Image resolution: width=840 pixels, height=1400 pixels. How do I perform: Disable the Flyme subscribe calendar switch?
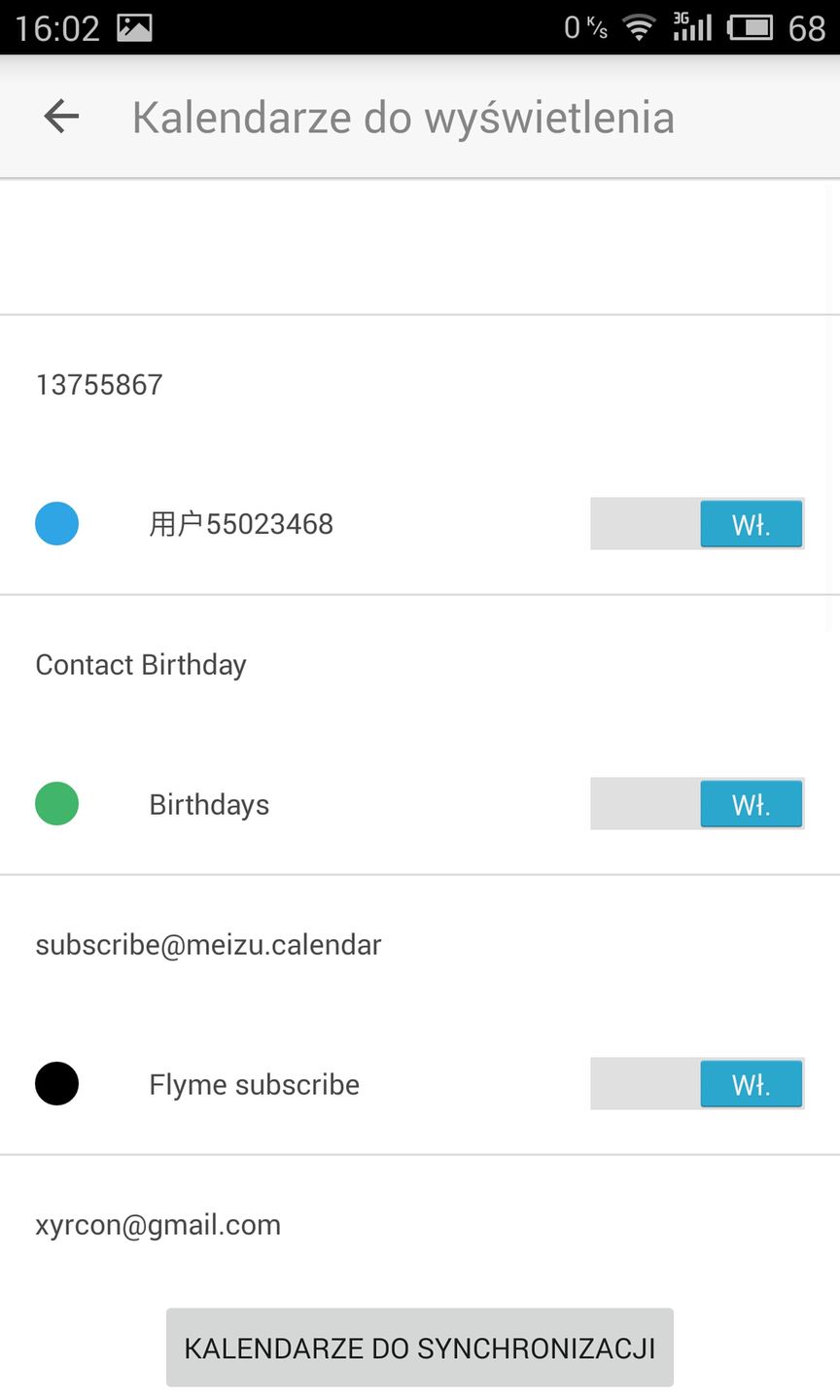[697, 1084]
